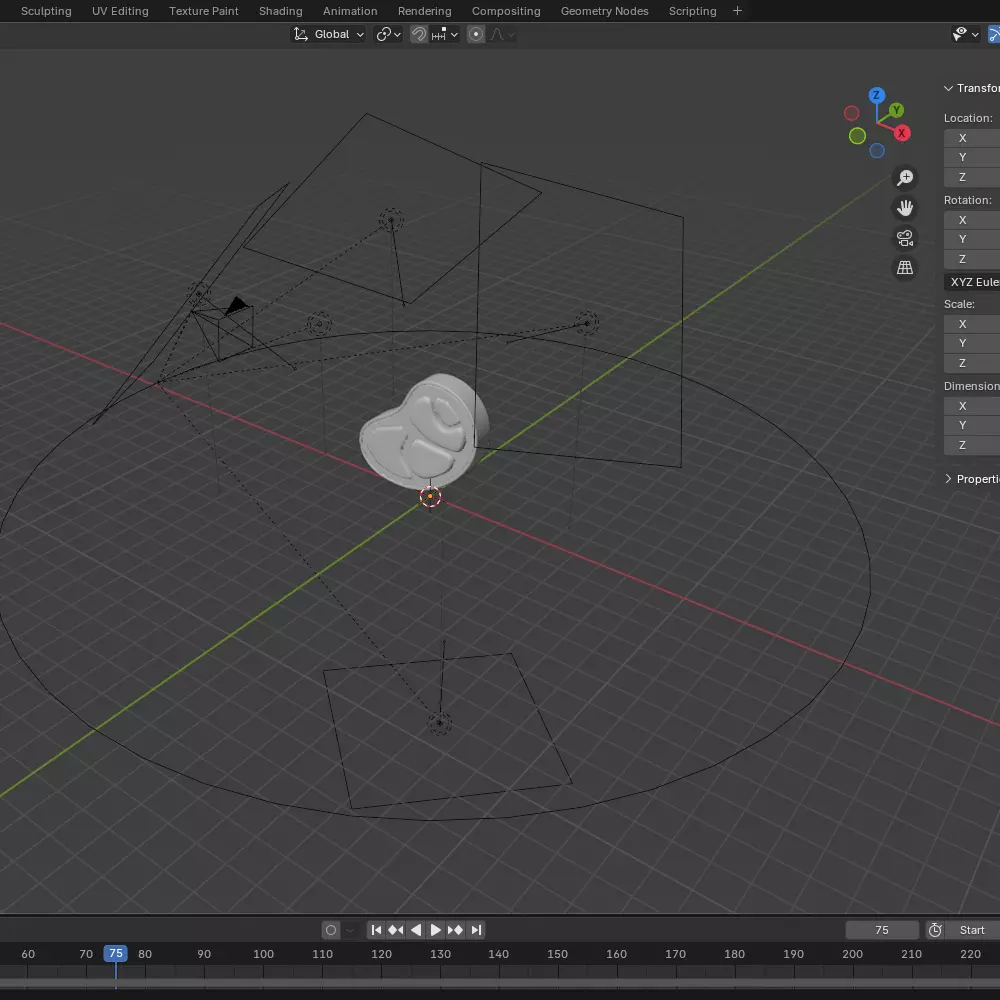Screen dimensions: 1000x1000
Task: Click the zoom view magnifier icon
Action: point(904,177)
